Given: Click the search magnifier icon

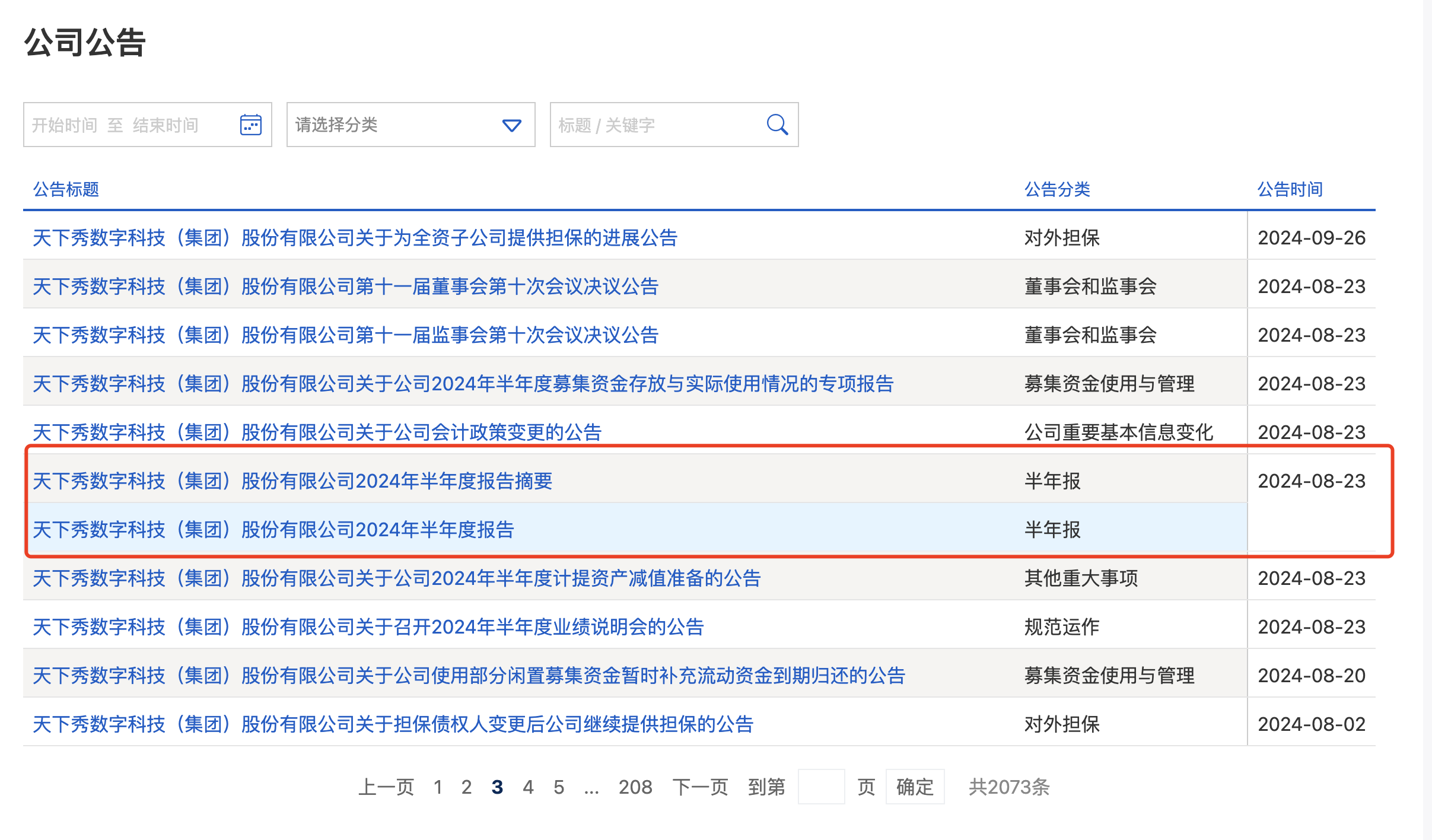Looking at the screenshot, I should click(x=777, y=125).
